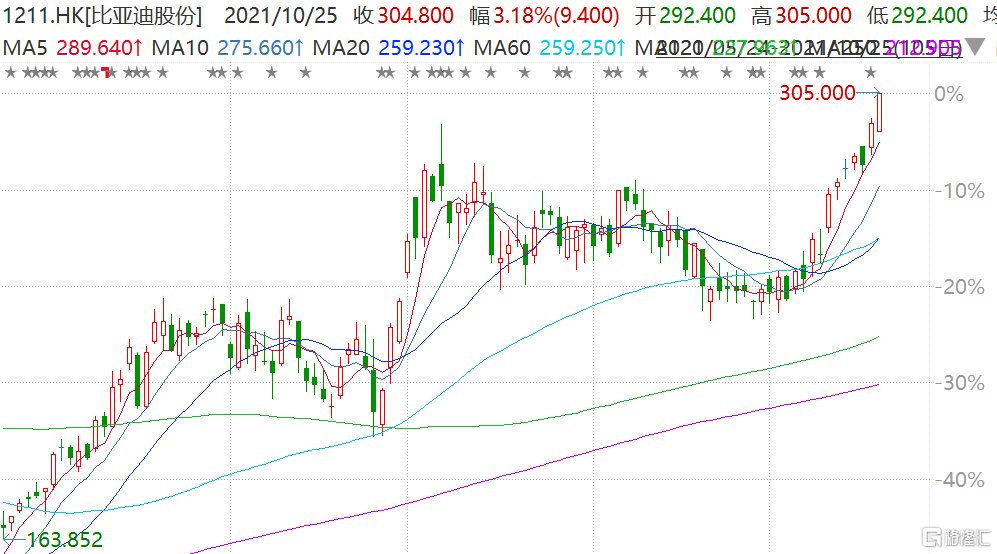Click the 305.000 peak price label on chart
Viewport: 997px width, 554px height.
(x=817, y=93)
